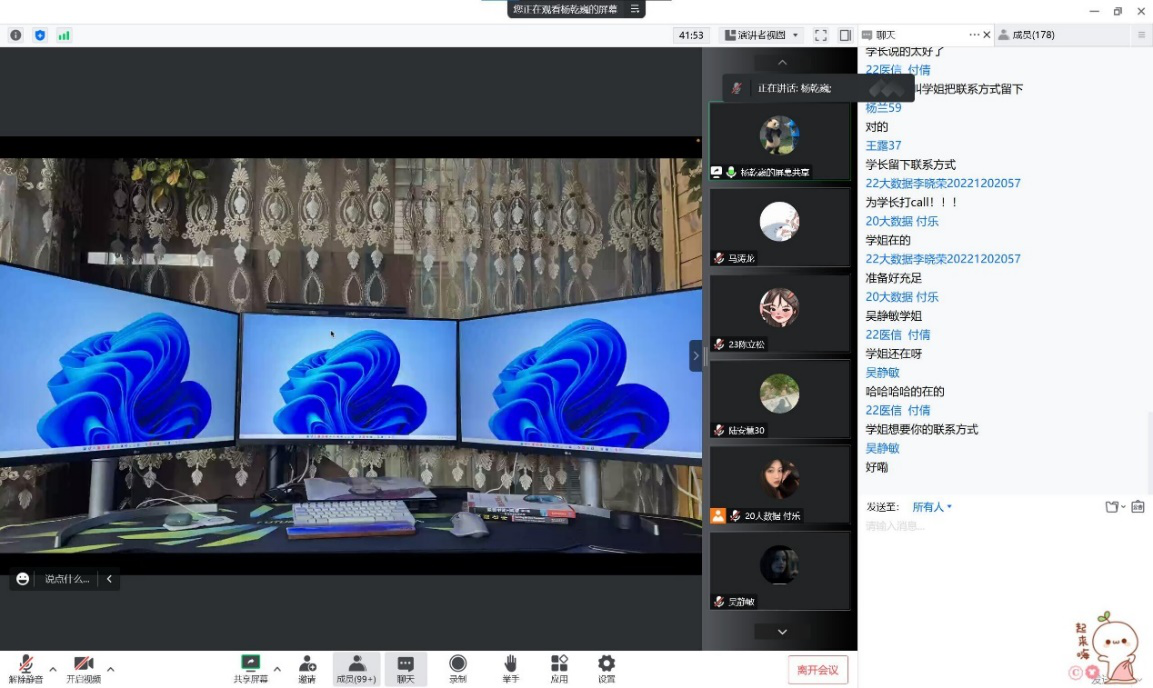Image resolution: width=1153 pixels, height=688 pixels.
Task: Click the 41:53 meeting timer
Action: point(691,35)
